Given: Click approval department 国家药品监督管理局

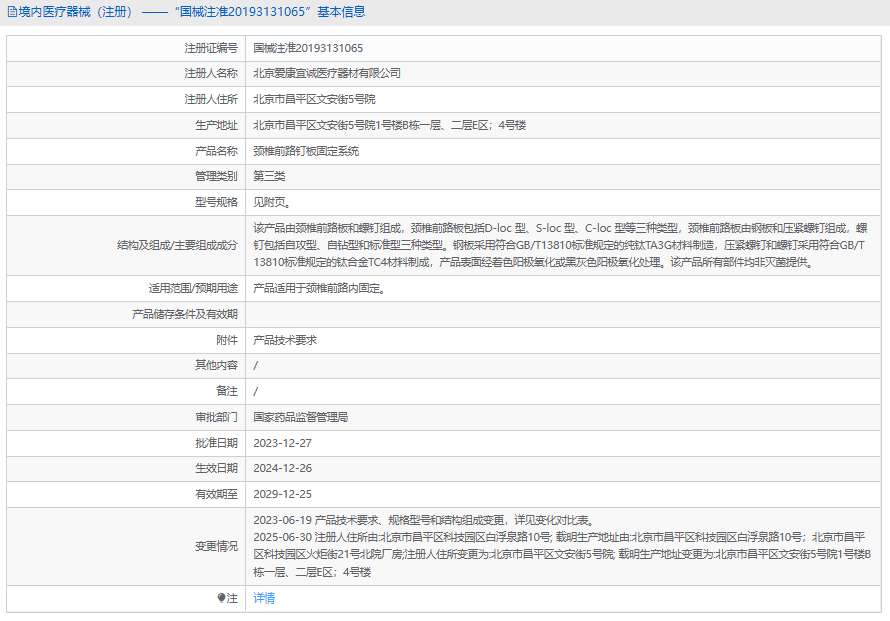Looking at the screenshot, I should [301, 417].
